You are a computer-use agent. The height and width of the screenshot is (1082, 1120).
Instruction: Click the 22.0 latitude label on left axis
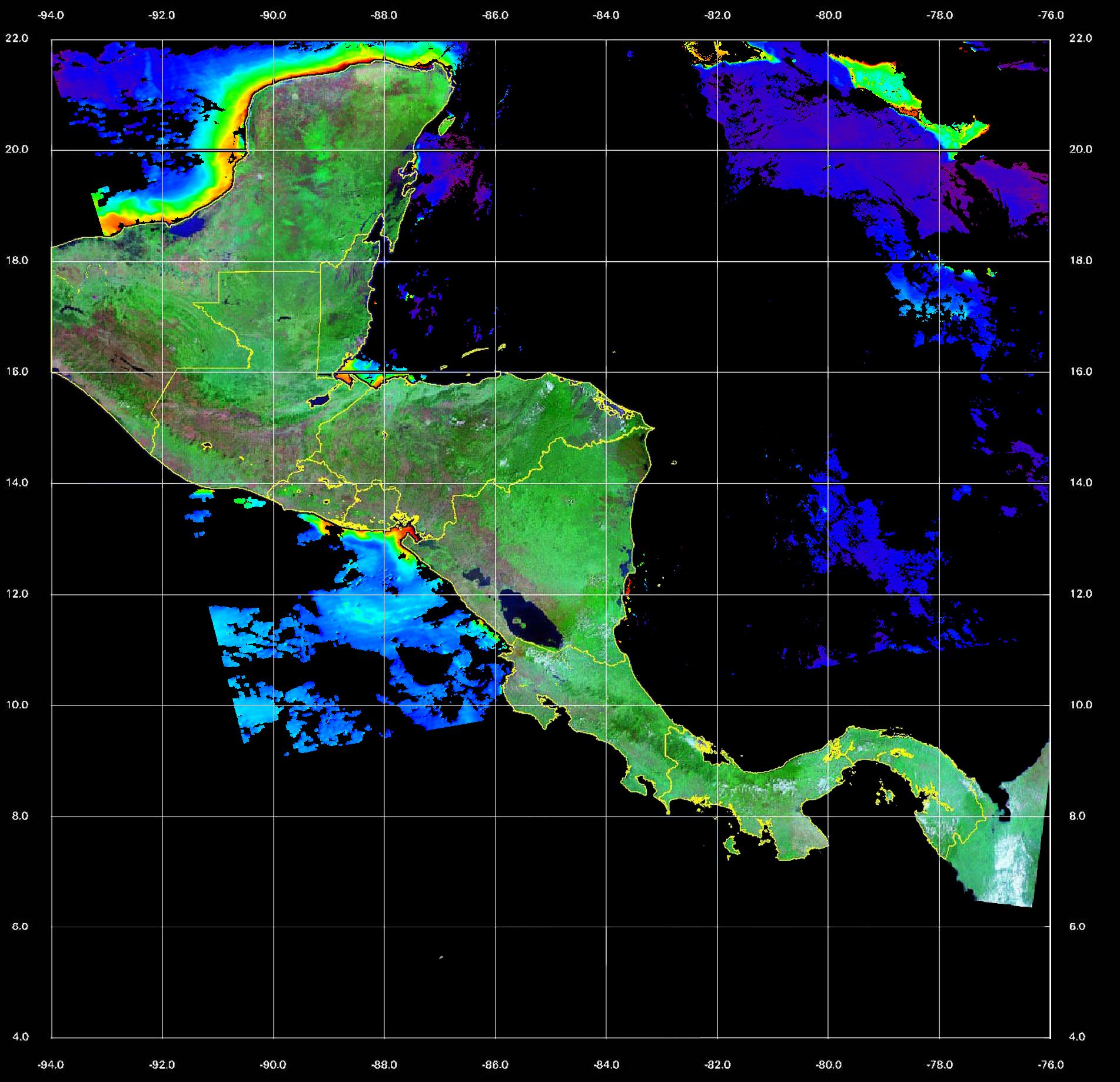(16, 38)
